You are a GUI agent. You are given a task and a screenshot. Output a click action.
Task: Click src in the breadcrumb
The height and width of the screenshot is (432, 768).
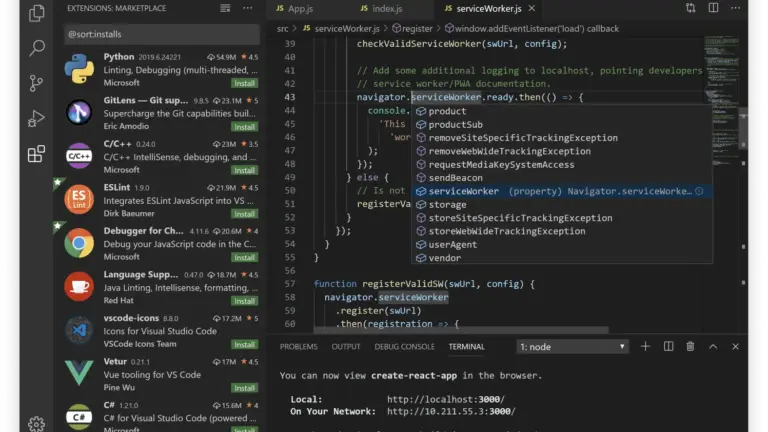coord(283,29)
